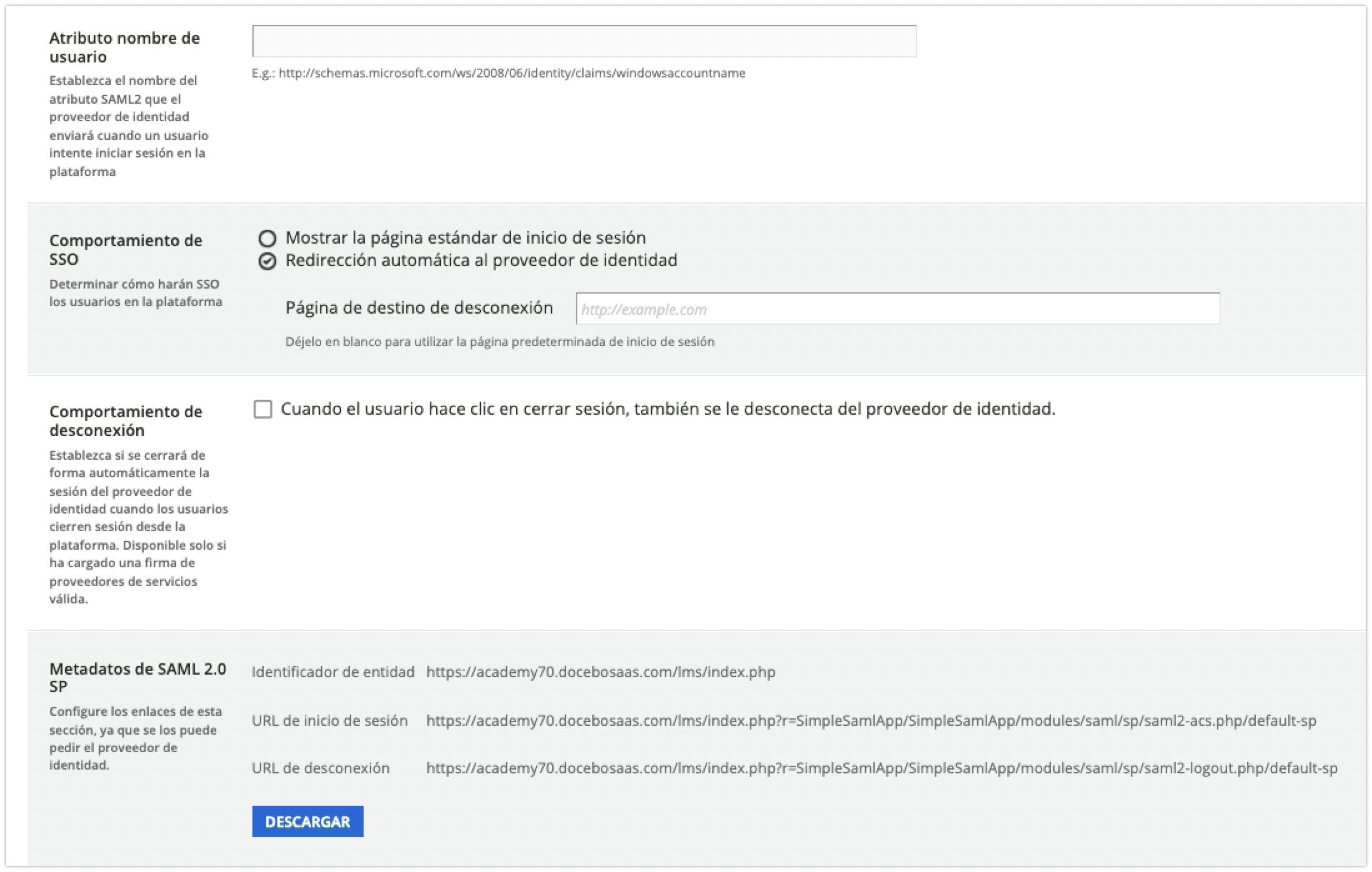
Task: Click the 'Atributo nombre de usuario' input field
Action: pos(584,41)
